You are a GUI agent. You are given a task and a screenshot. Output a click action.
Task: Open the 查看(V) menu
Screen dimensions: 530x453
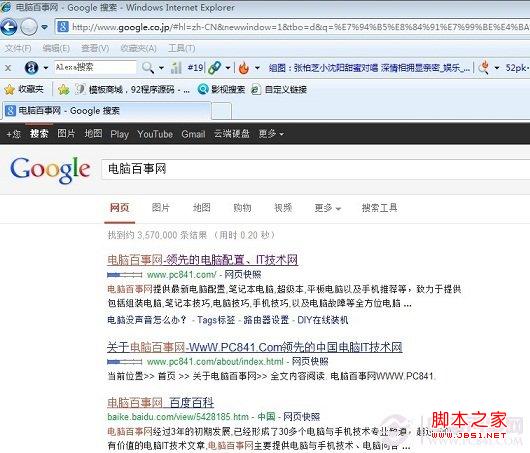click(x=95, y=48)
